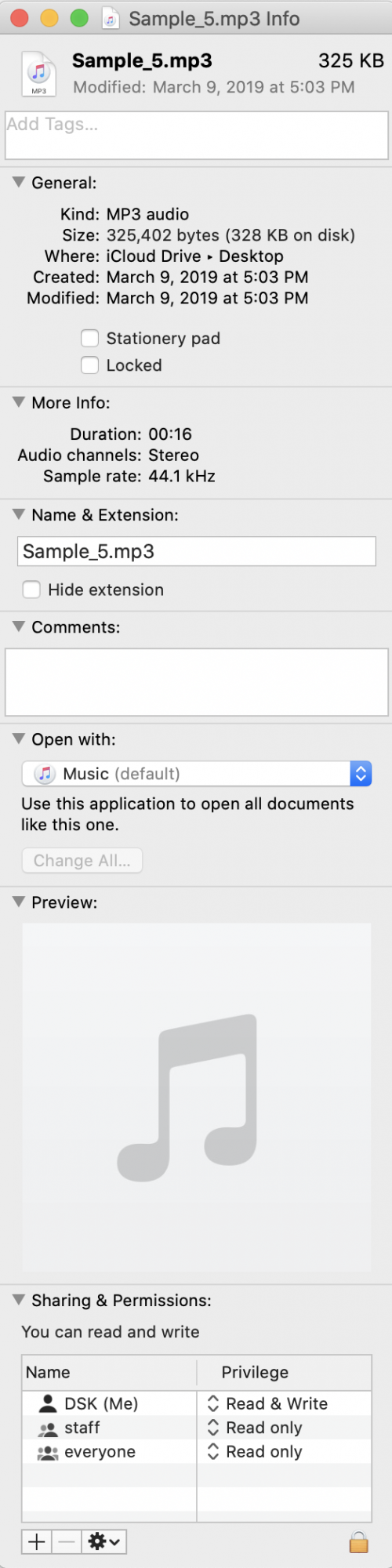The width and height of the screenshot is (392, 1568).
Task: Toggle the Locked checkbox
Action: point(90,365)
